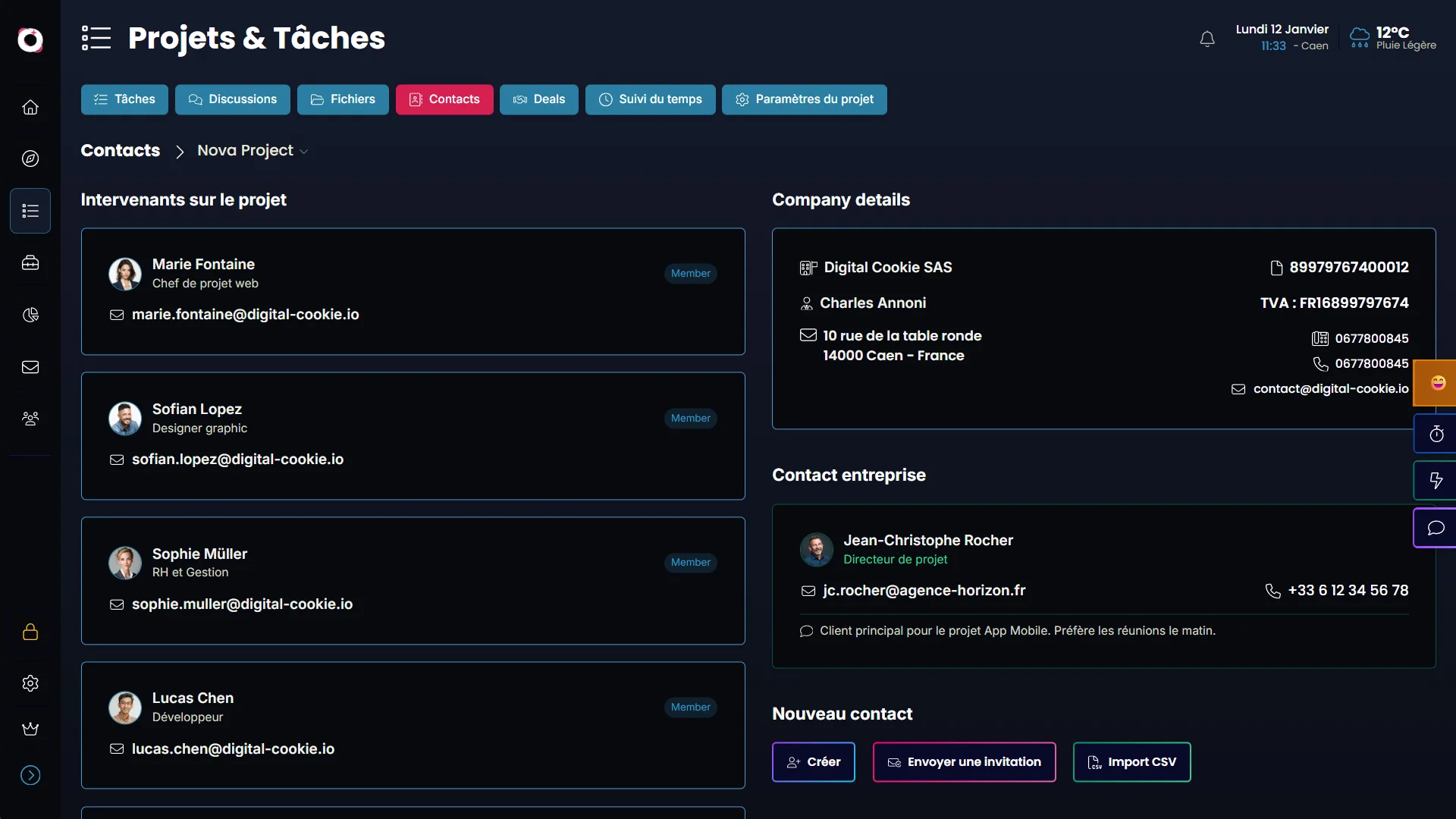Expand sidebar with bottom arrow circle

(x=30, y=775)
